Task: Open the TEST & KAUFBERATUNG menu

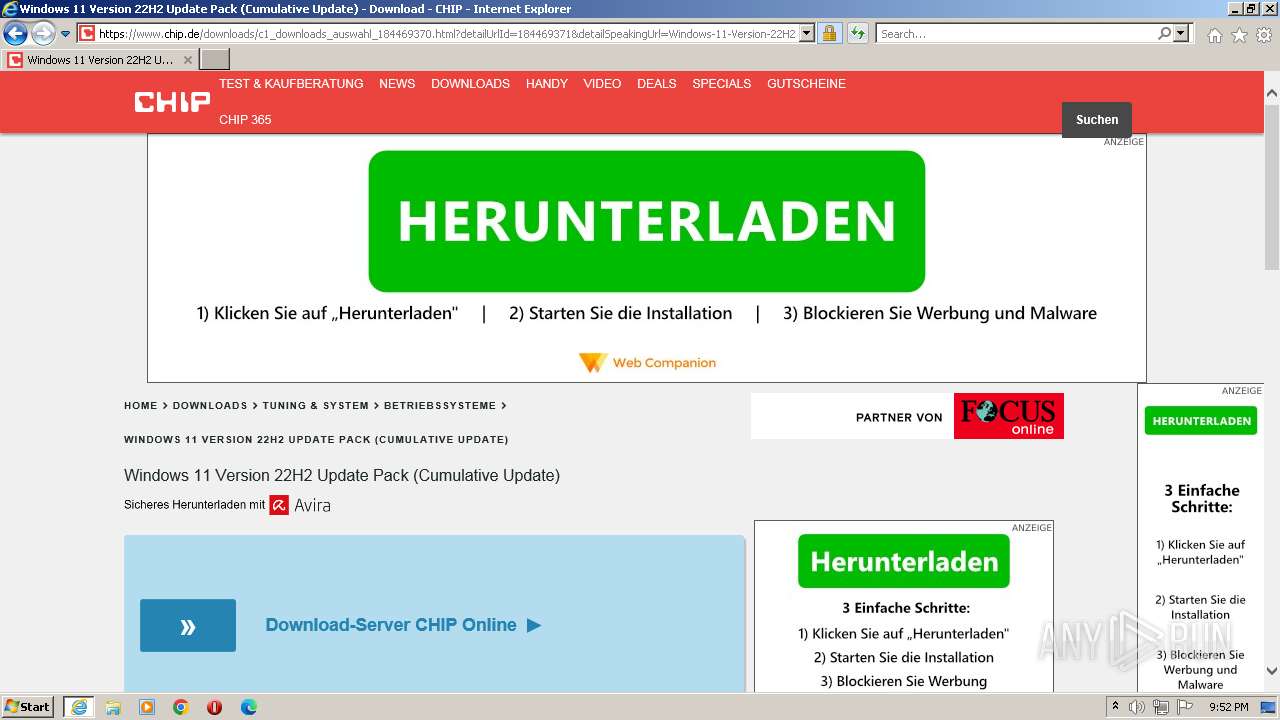Action: click(x=291, y=84)
